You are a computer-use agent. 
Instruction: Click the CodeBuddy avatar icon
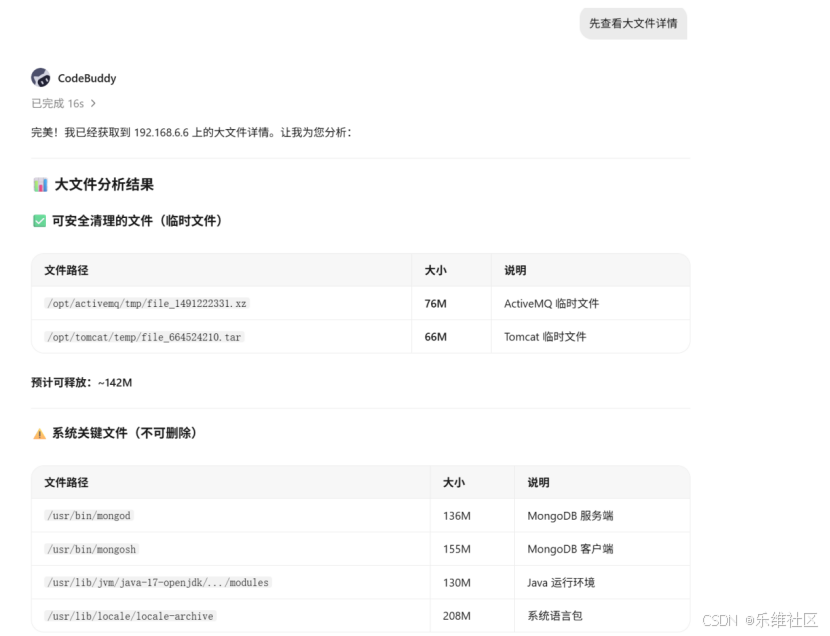click(40, 78)
